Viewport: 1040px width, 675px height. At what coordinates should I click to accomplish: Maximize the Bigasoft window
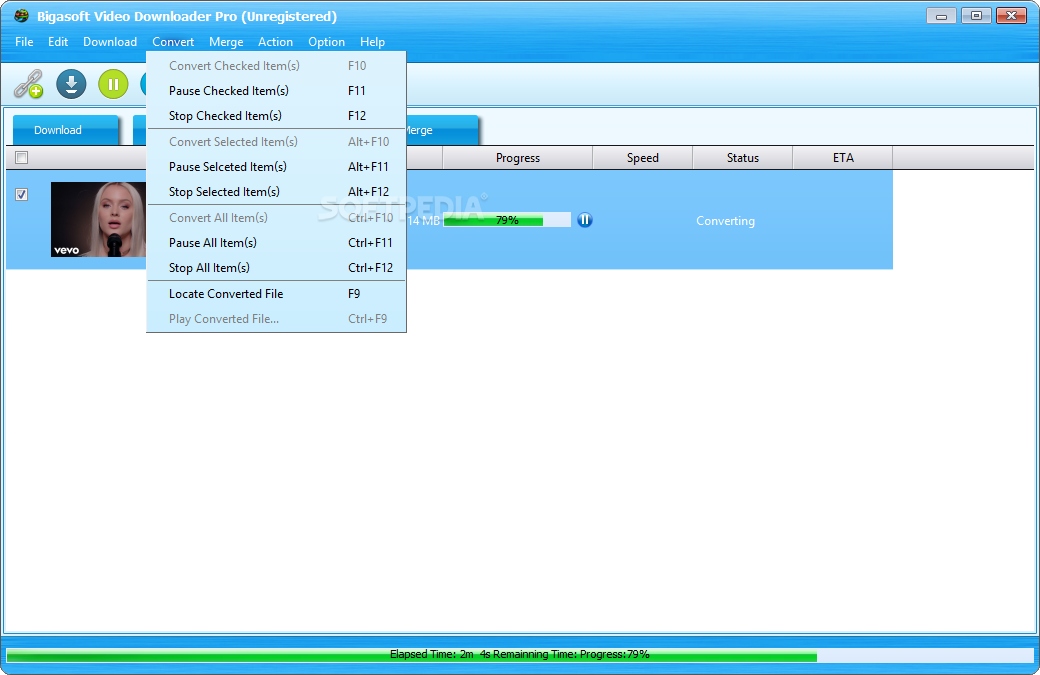(x=976, y=15)
